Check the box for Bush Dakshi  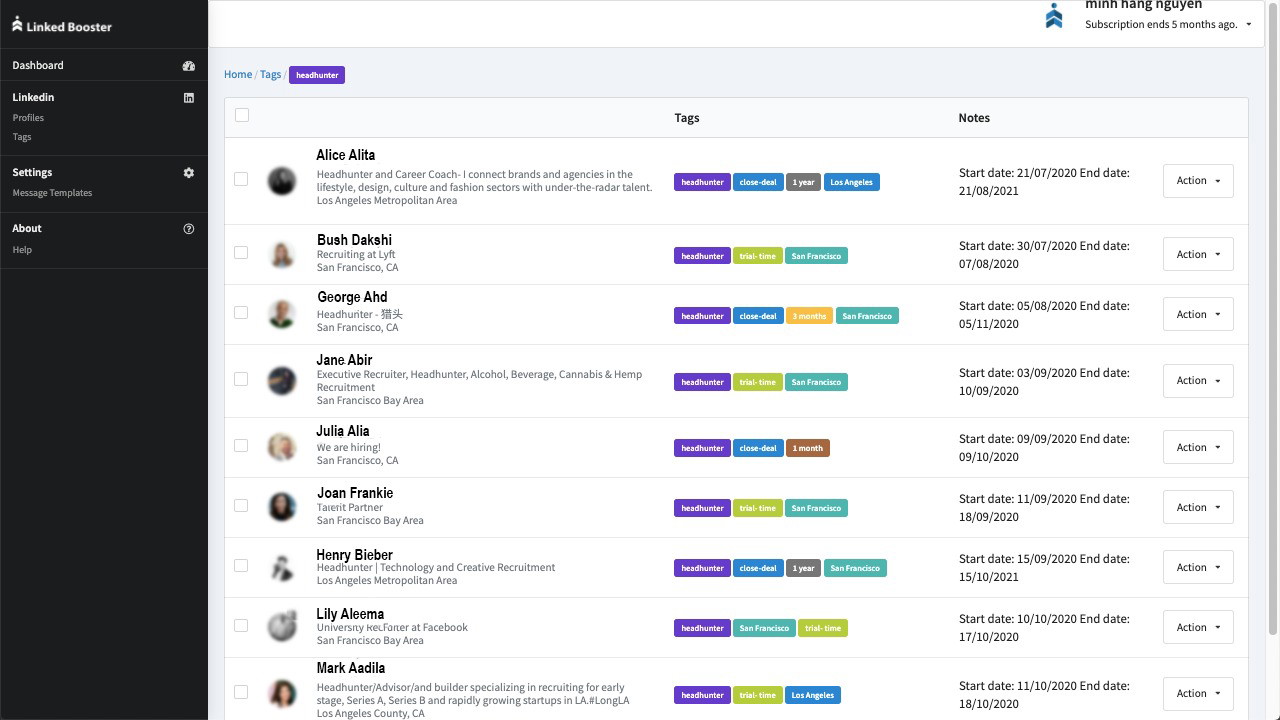(x=241, y=253)
